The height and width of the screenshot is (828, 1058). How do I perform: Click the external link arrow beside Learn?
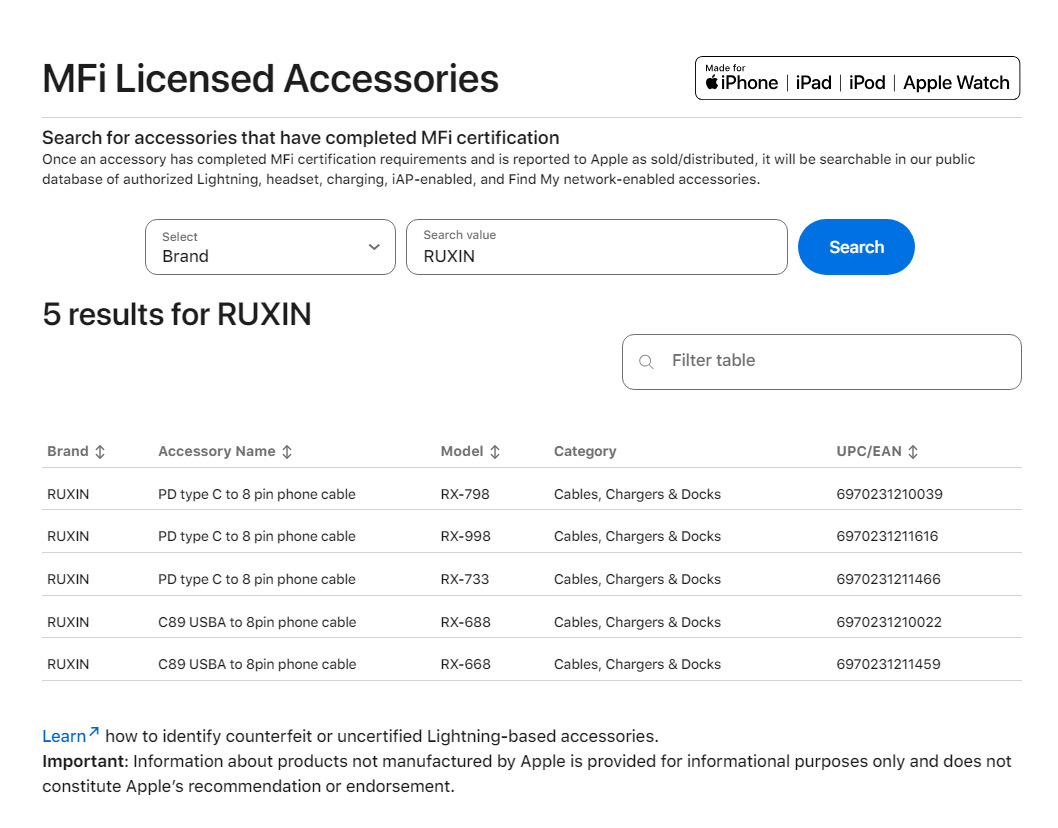tap(94, 733)
